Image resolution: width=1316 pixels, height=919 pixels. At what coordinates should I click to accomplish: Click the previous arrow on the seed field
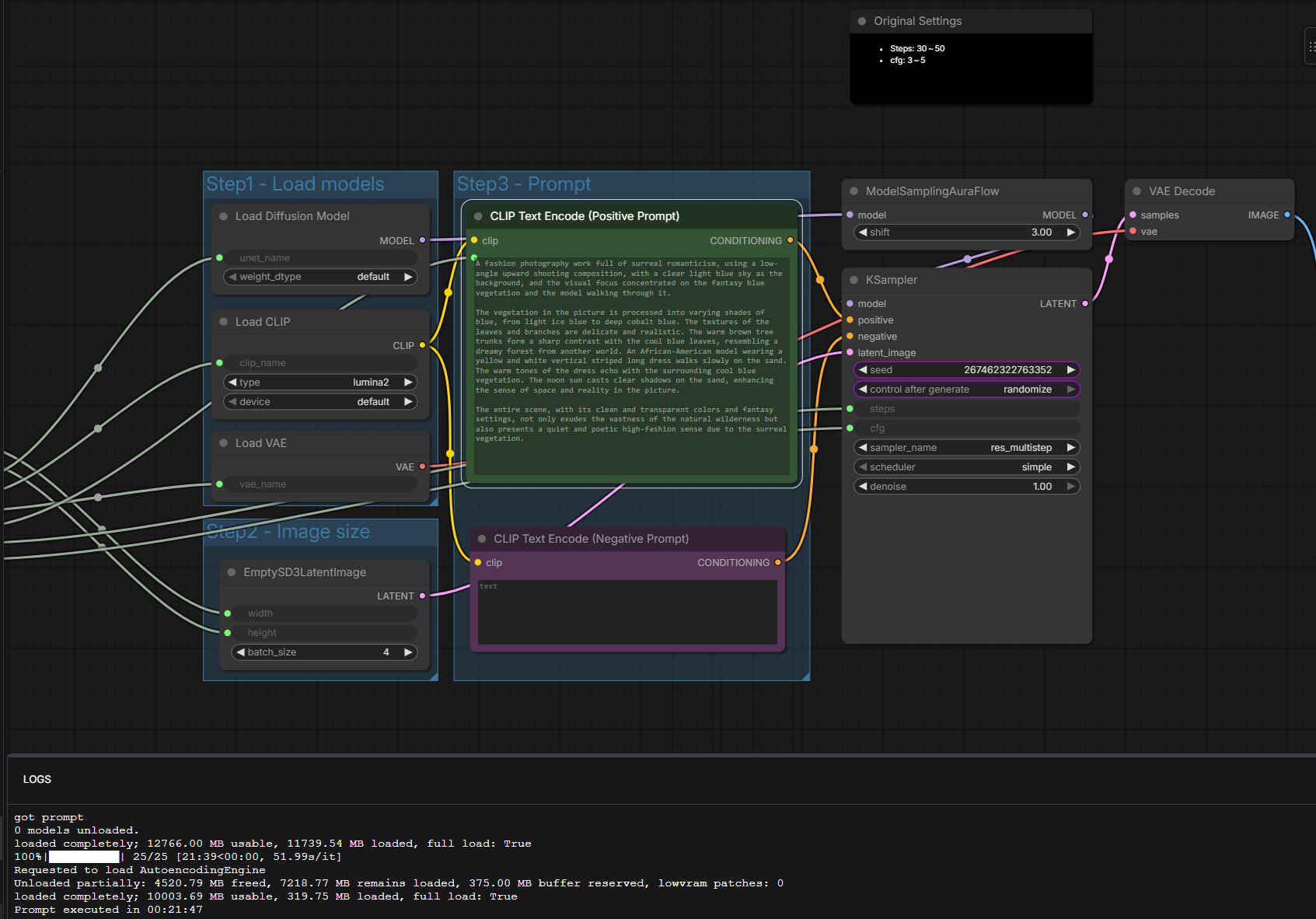(862, 370)
